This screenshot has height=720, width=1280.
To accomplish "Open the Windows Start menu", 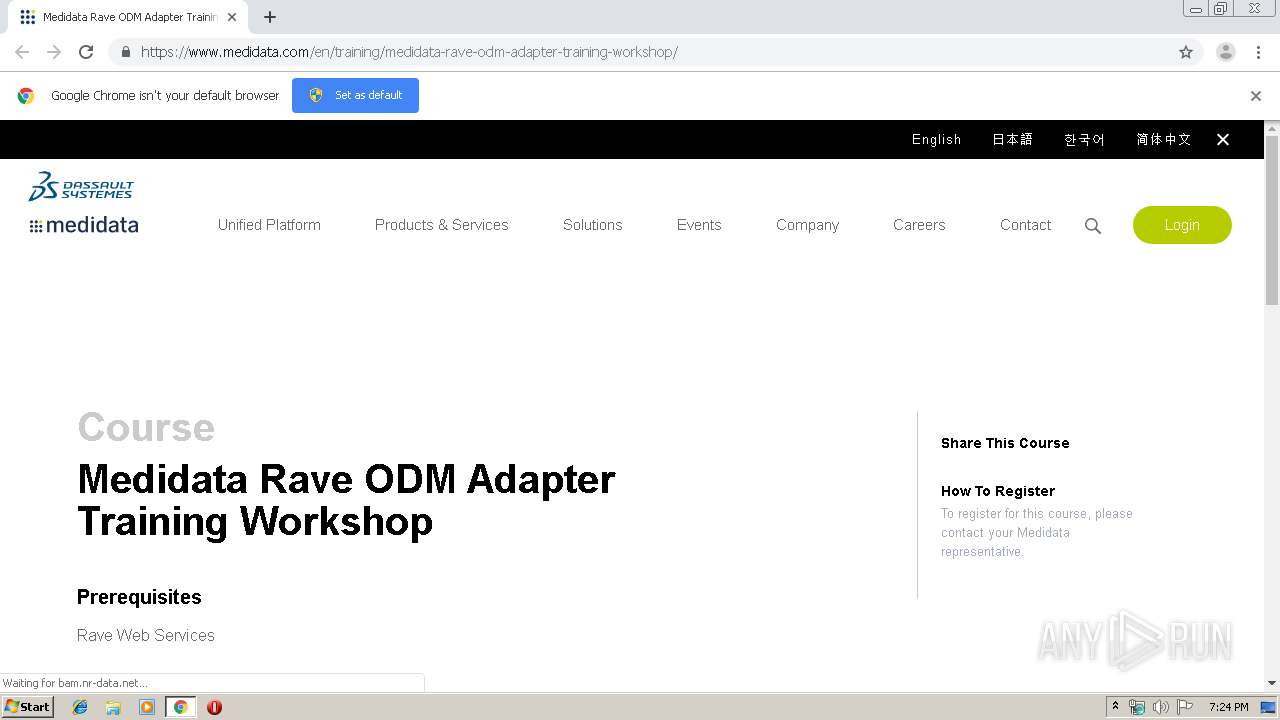I will [x=28, y=707].
